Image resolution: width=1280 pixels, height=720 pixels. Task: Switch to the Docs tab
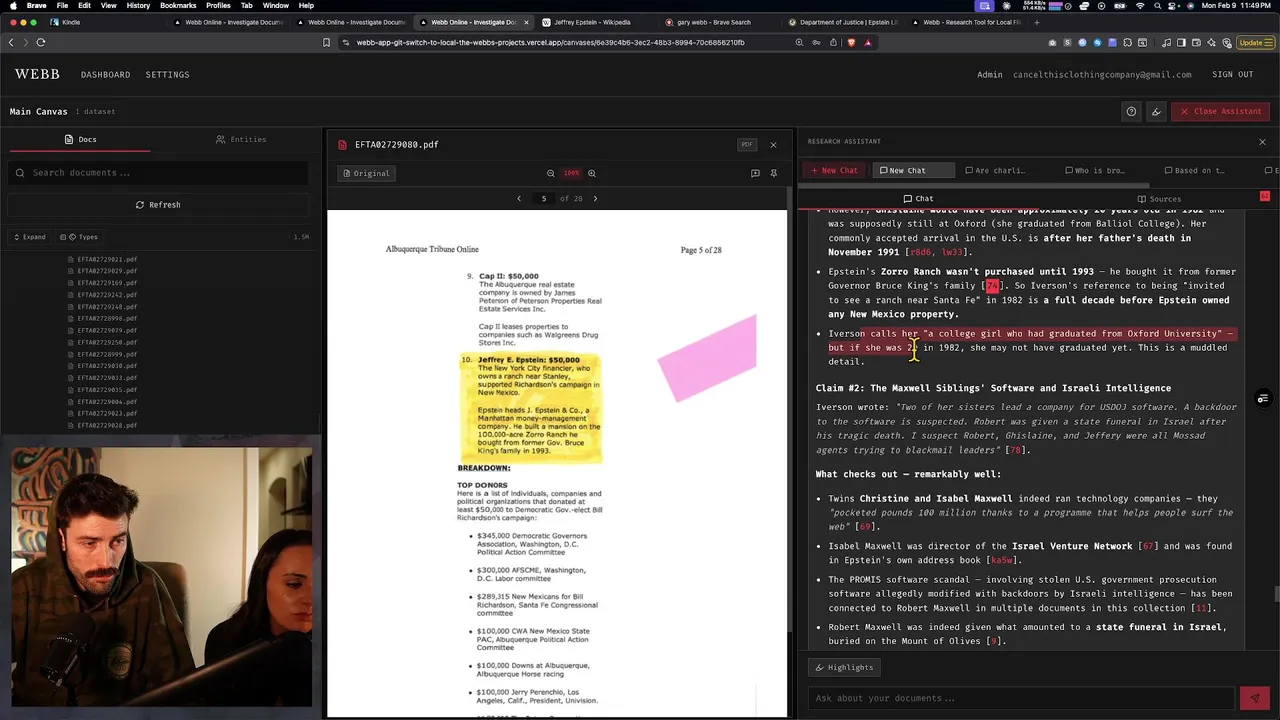click(80, 139)
